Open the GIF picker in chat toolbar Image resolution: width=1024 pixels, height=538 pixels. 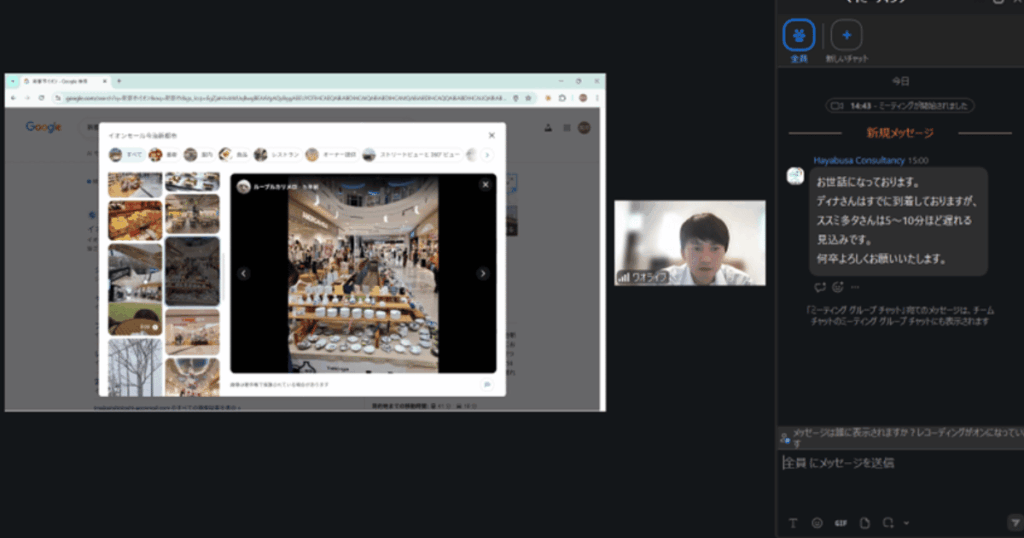[840, 522]
